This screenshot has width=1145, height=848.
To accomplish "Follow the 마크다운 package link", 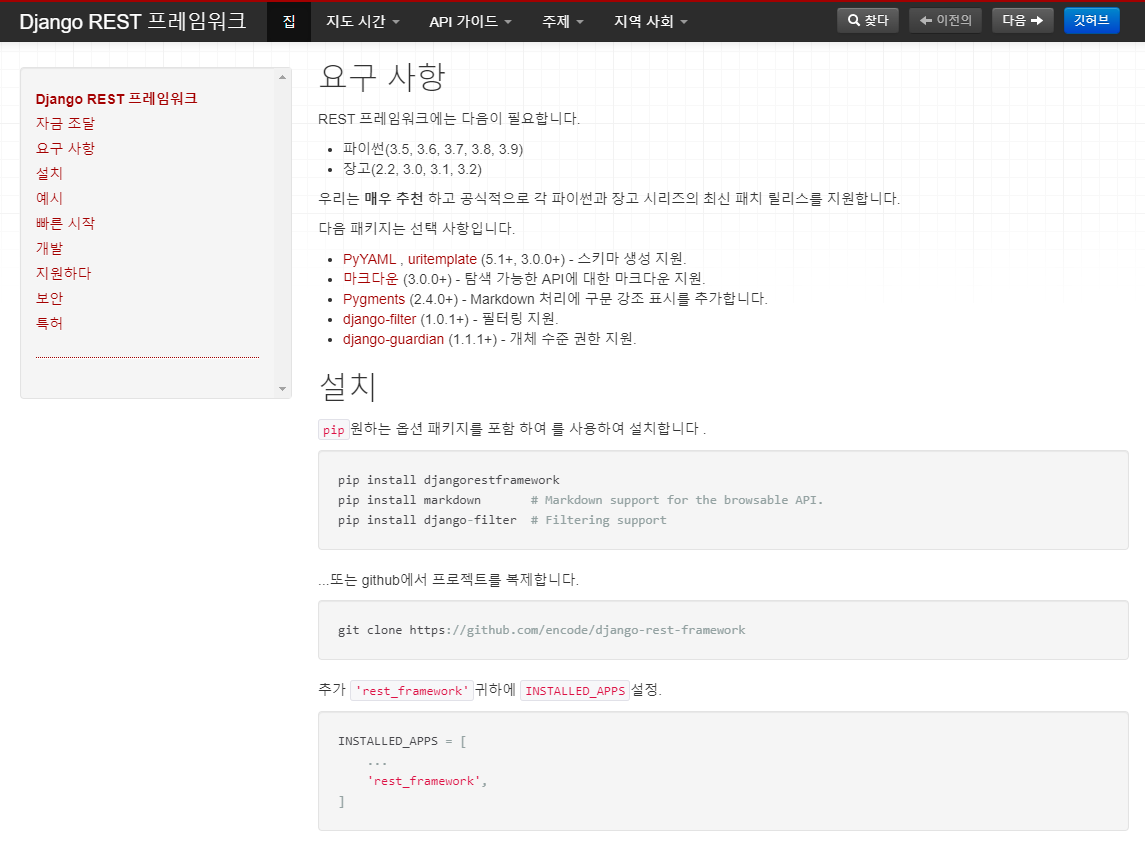I will pyautogui.click(x=371, y=279).
